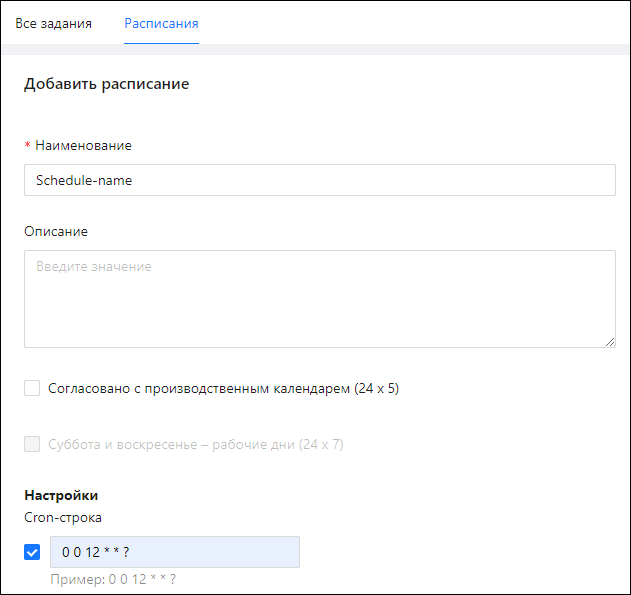Click the Cron-строка label
The height and width of the screenshot is (595, 631).
click(x=63, y=517)
